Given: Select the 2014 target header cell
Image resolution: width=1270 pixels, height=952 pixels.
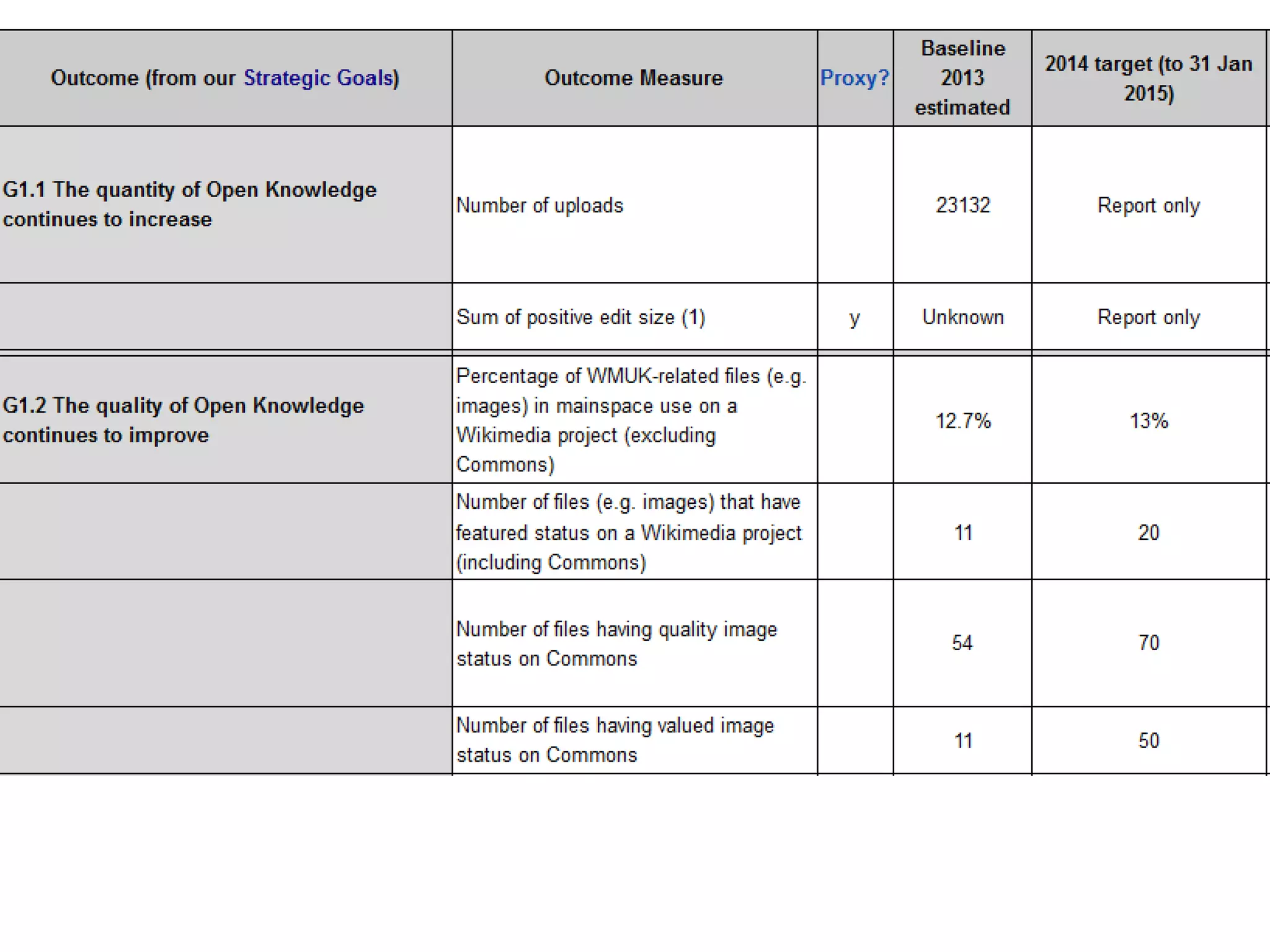Looking at the screenshot, I should (x=1148, y=78).
